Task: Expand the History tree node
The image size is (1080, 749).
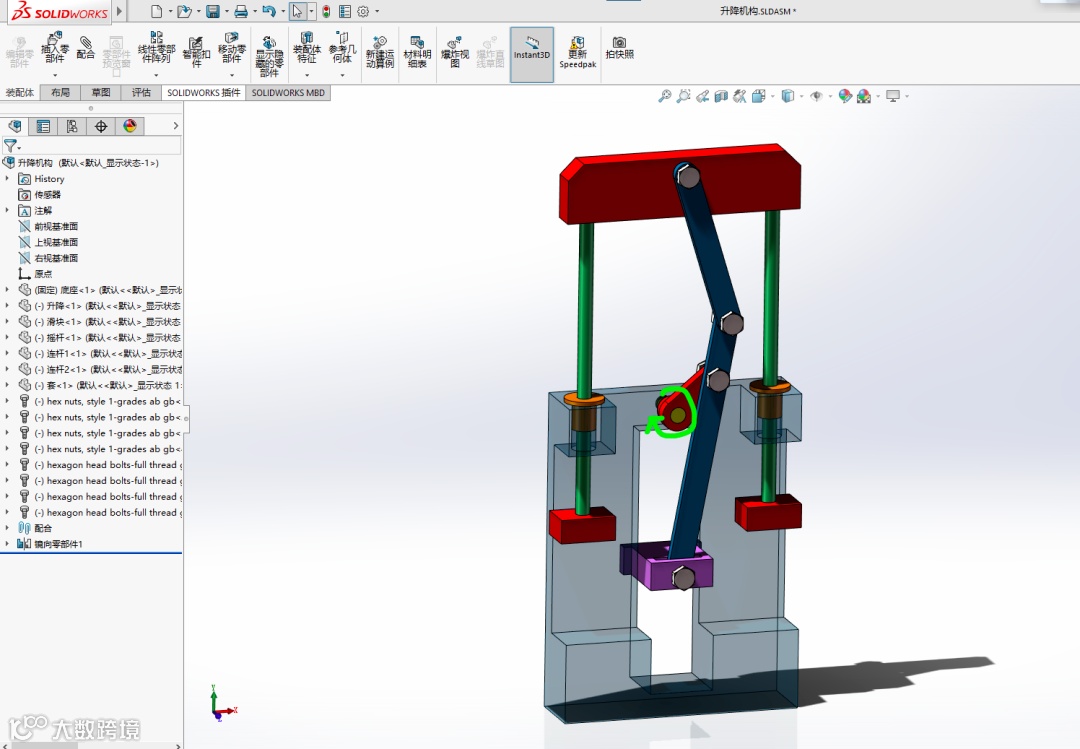Action: coord(8,178)
